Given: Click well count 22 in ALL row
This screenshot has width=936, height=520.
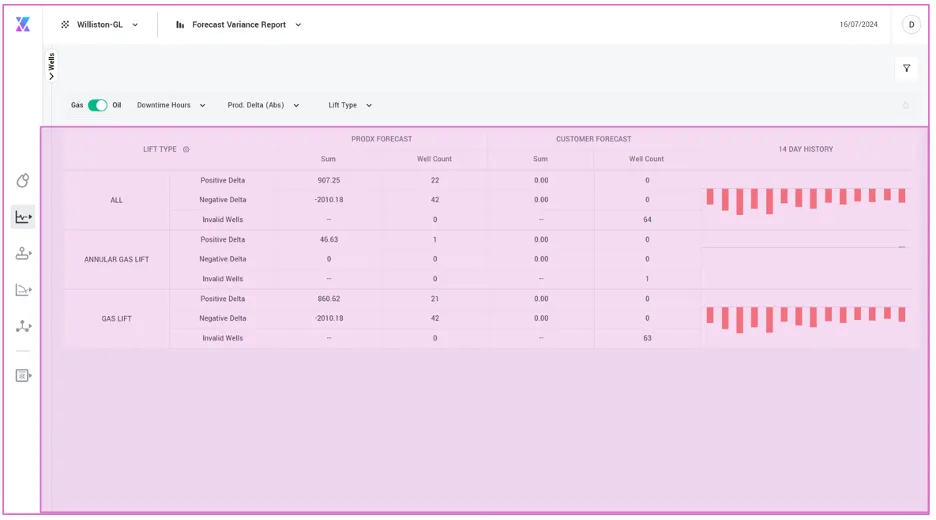Looking at the screenshot, I should pos(435,180).
